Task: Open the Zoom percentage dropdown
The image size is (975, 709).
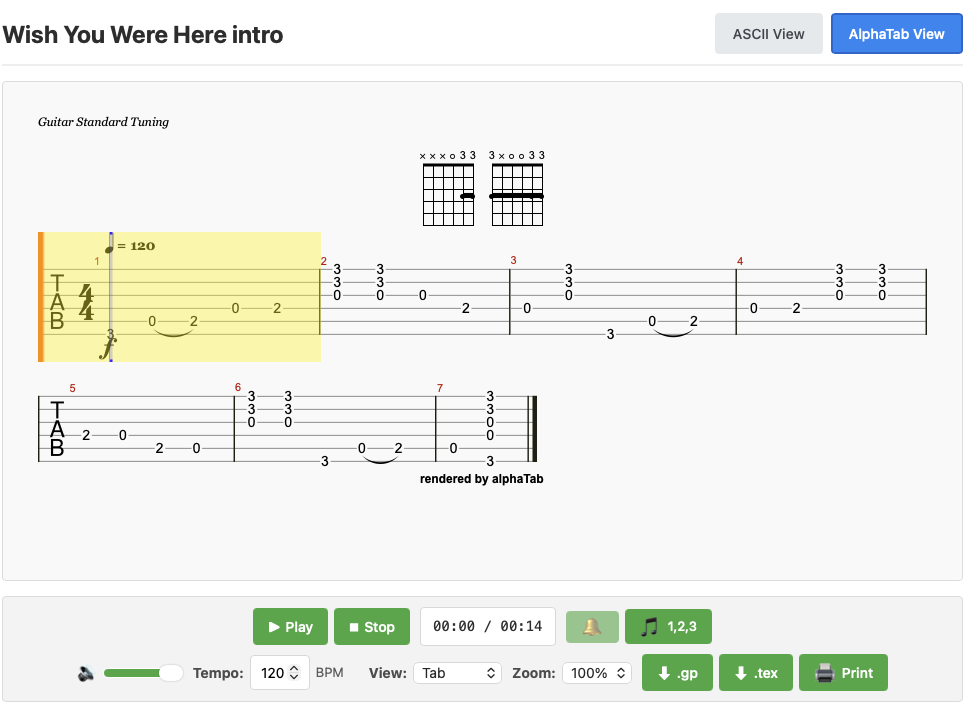Action: (x=597, y=673)
